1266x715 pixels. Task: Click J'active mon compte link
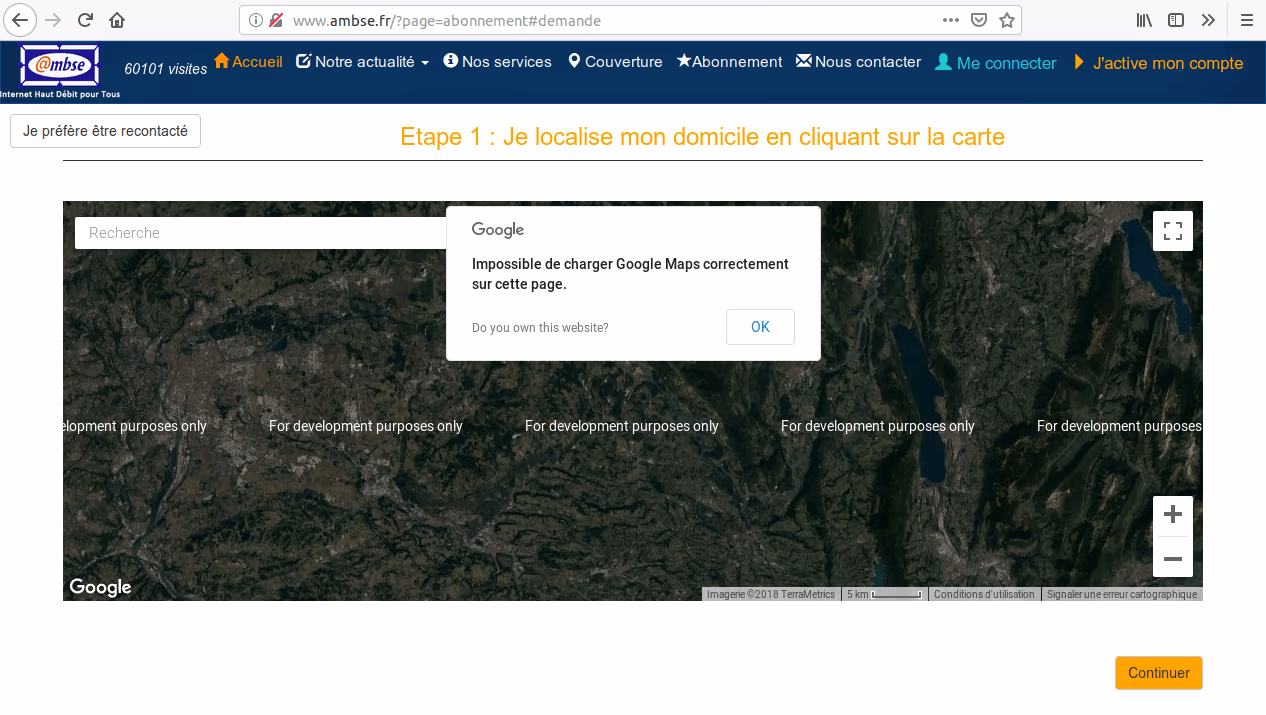(x=1158, y=63)
